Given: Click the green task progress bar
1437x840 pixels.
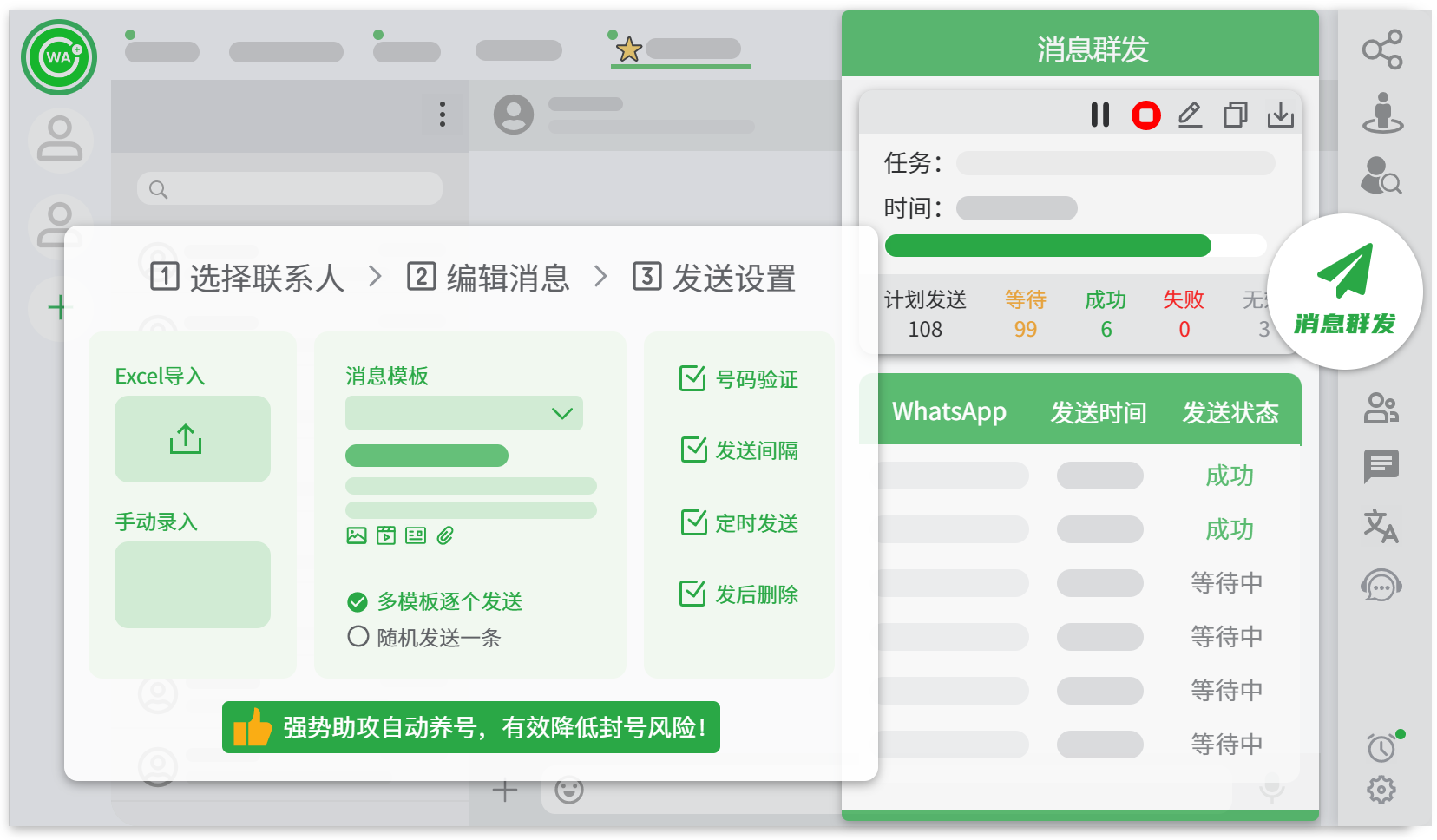Looking at the screenshot, I should (x=1048, y=246).
